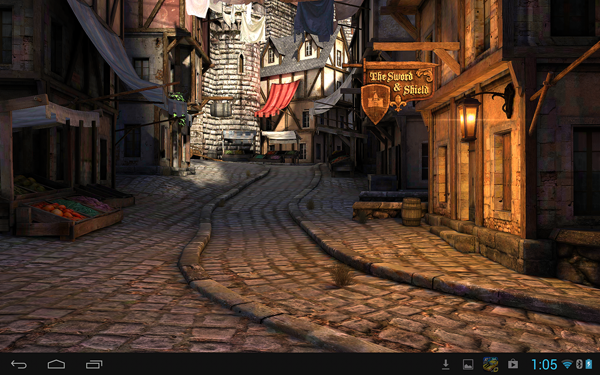This screenshot has height=375, width=600.
Task: Tap the charging battery indicator
Action: click(589, 364)
